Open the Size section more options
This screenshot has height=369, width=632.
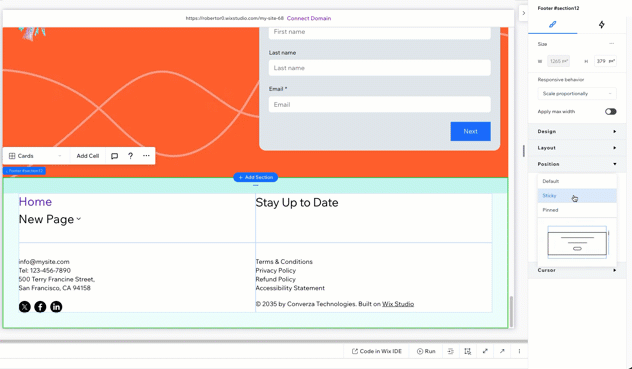611,44
